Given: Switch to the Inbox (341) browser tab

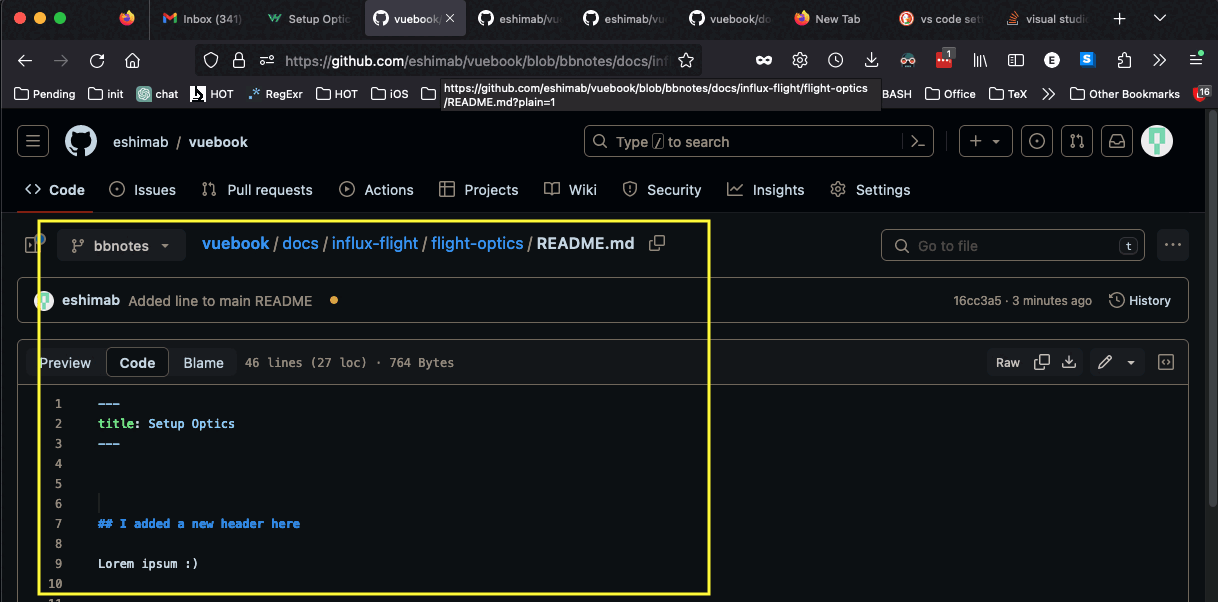Looking at the screenshot, I should pos(202,18).
